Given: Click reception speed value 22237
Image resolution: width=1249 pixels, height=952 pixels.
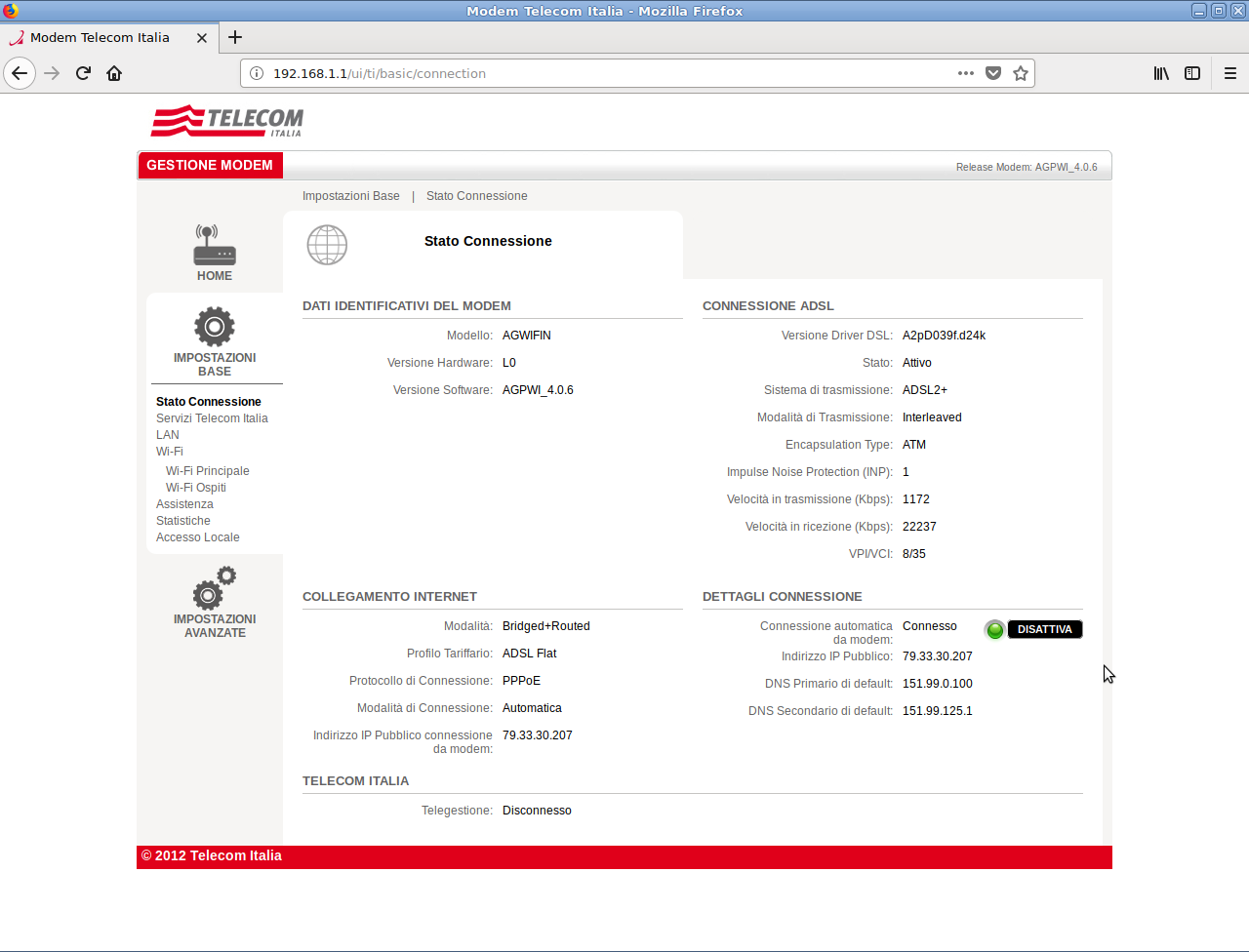Looking at the screenshot, I should pyautogui.click(x=919, y=527).
